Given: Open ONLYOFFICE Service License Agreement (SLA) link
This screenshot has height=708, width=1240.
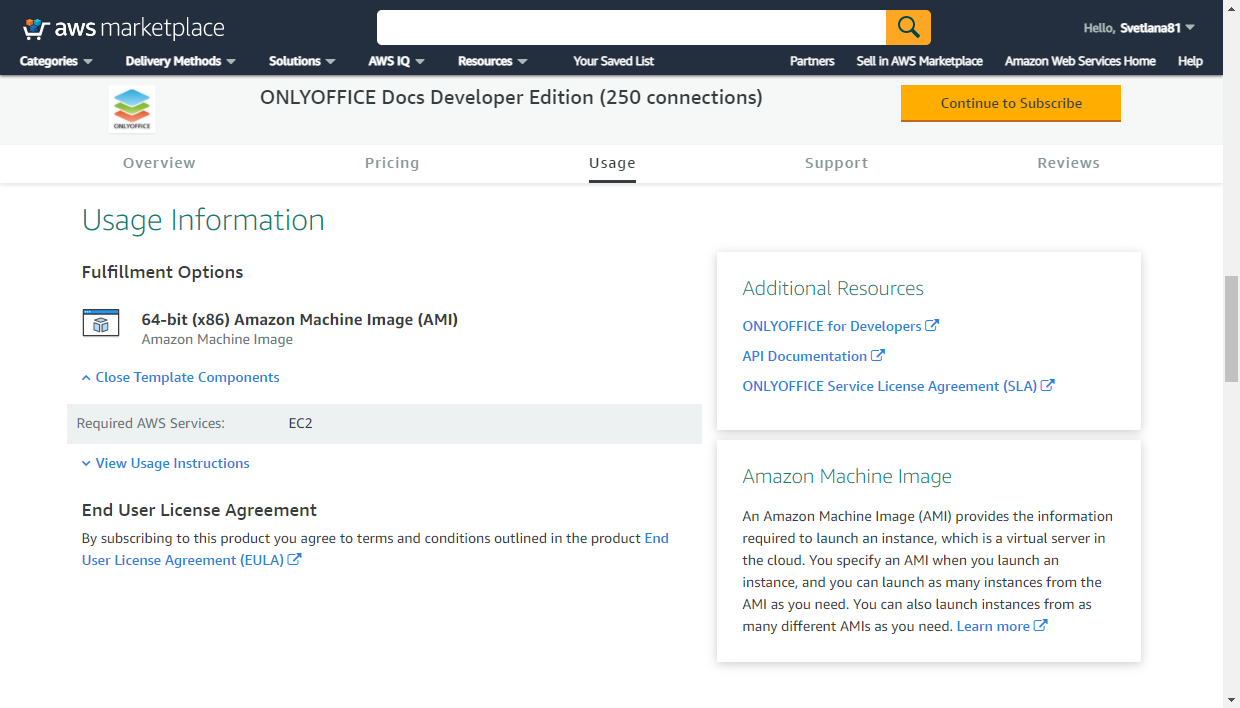Looking at the screenshot, I should coord(897,386).
